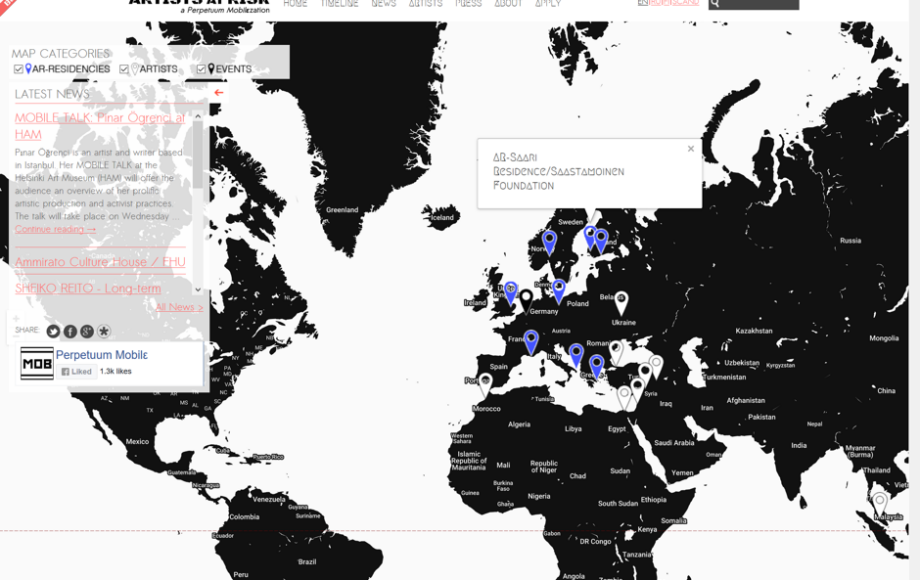This screenshot has width=920, height=580.
Task: Toggle the AR-Residencies map category checkbox
Action: pyautogui.click(x=19, y=69)
